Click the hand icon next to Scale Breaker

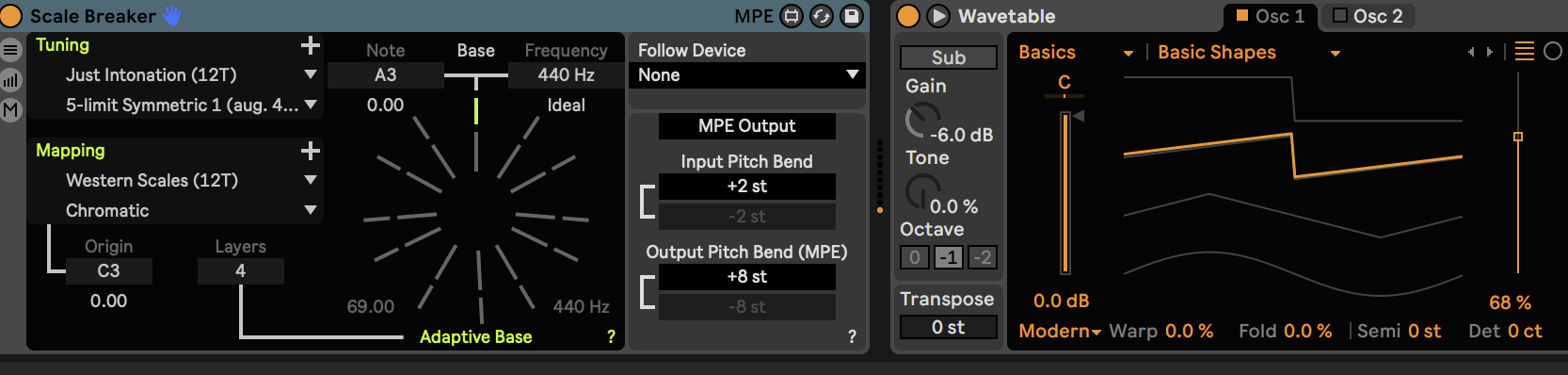click(172, 15)
